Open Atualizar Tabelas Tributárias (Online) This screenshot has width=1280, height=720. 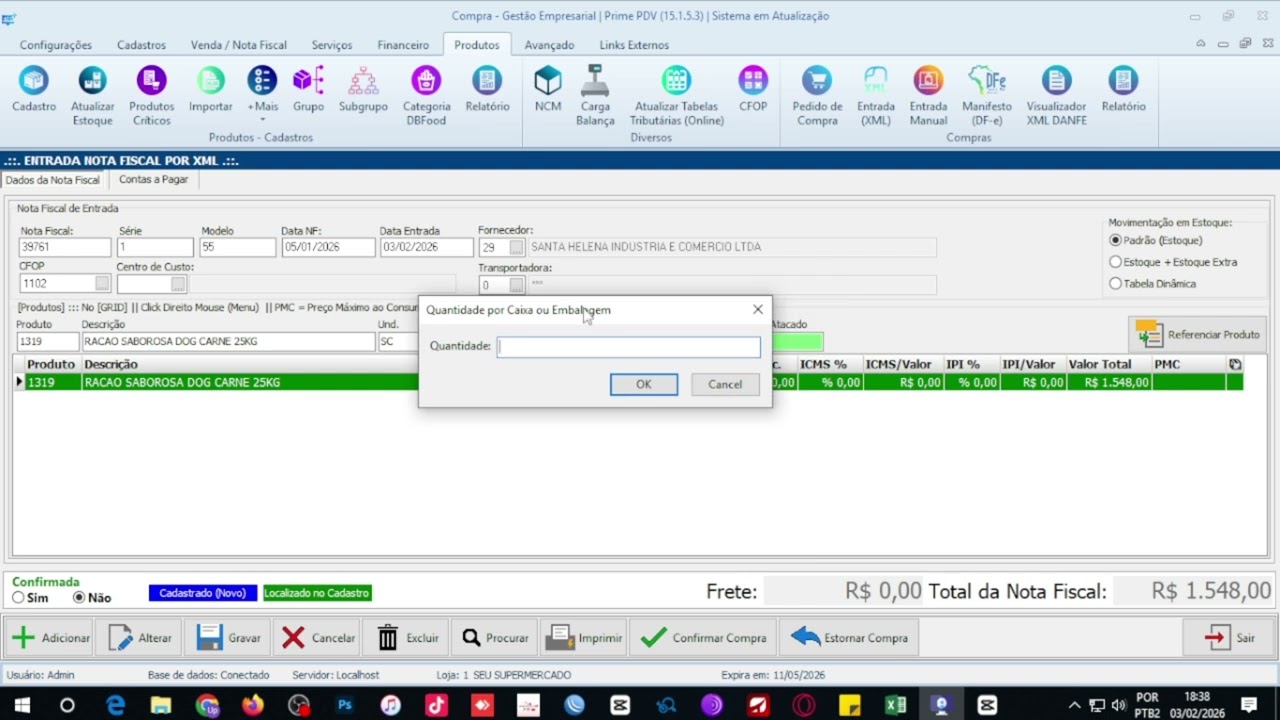tap(676, 96)
